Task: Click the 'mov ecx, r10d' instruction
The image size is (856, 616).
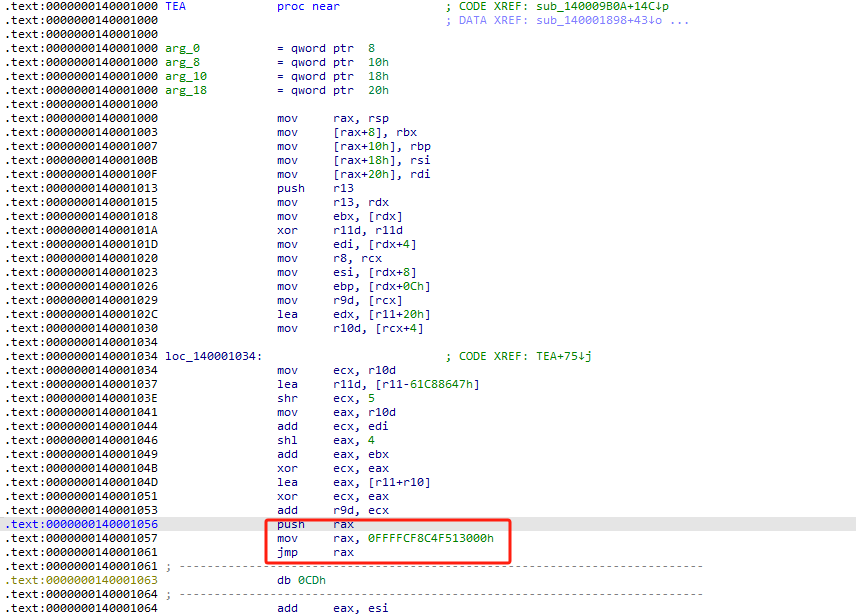Action: pos(337,371)
